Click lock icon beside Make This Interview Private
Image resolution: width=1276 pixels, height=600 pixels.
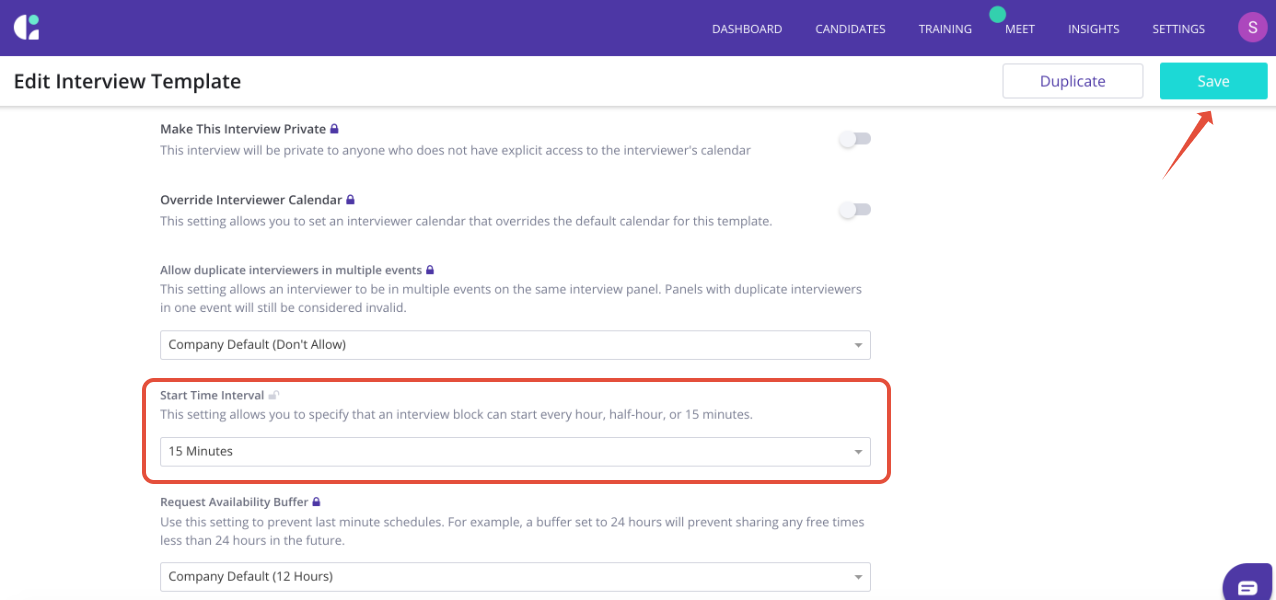[x=335, y=129]
